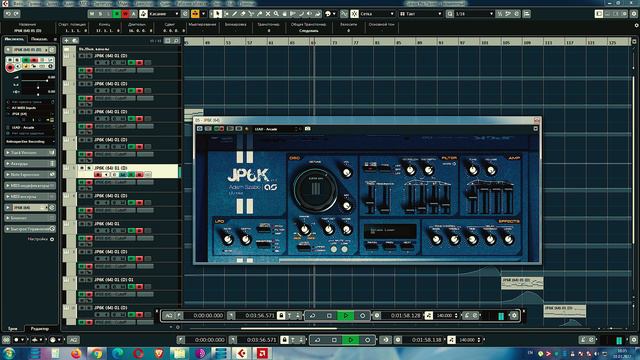Open the Opera browser taskbar icon

138,353
